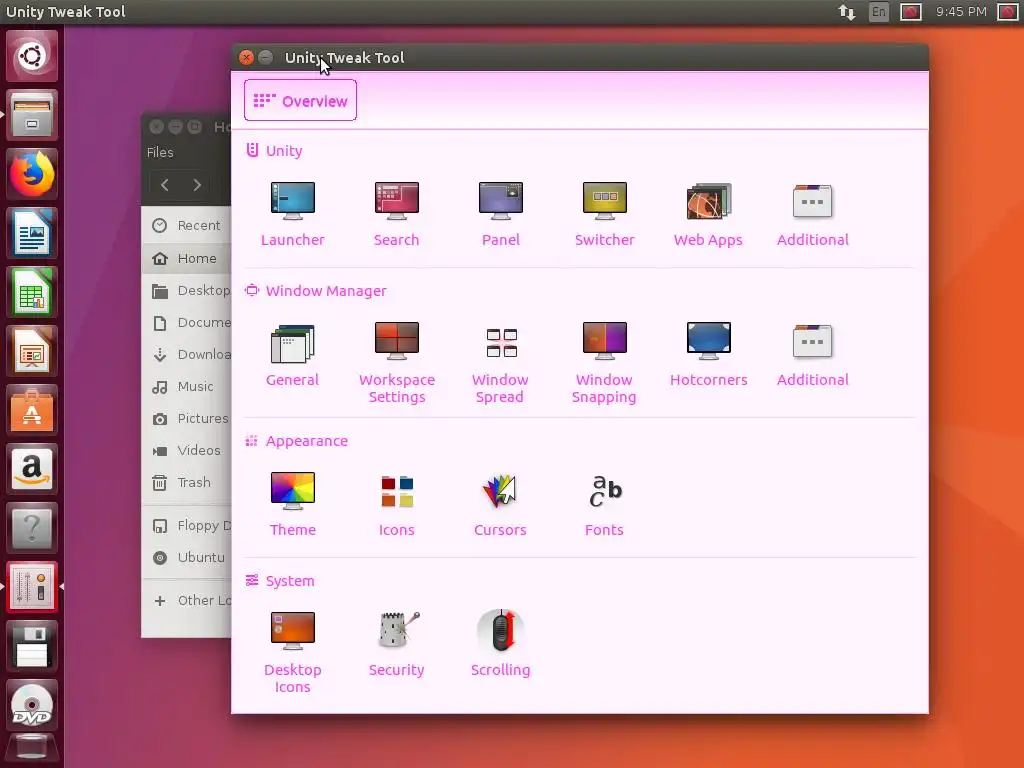1024x768 pixels.
Task: Open the Icons appearance settings
Action: coord(396,504)
